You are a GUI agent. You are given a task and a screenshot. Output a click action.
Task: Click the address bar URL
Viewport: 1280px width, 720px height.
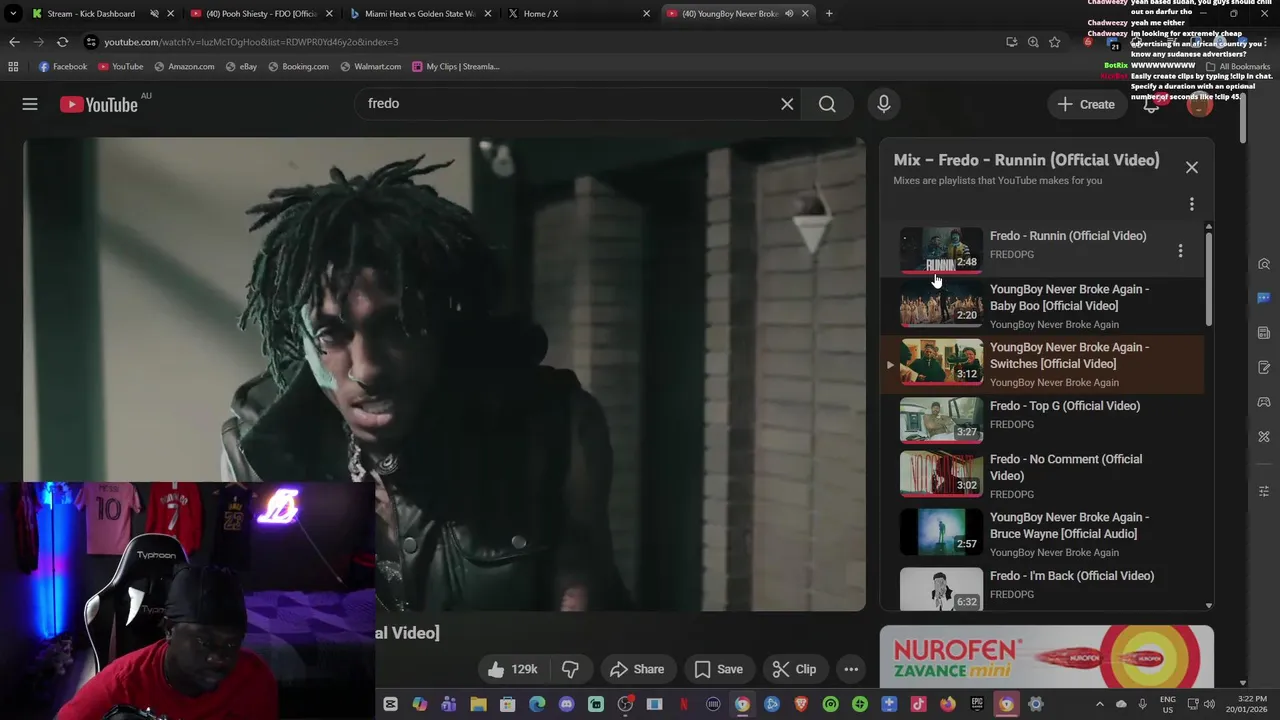[x=251, y=42]
